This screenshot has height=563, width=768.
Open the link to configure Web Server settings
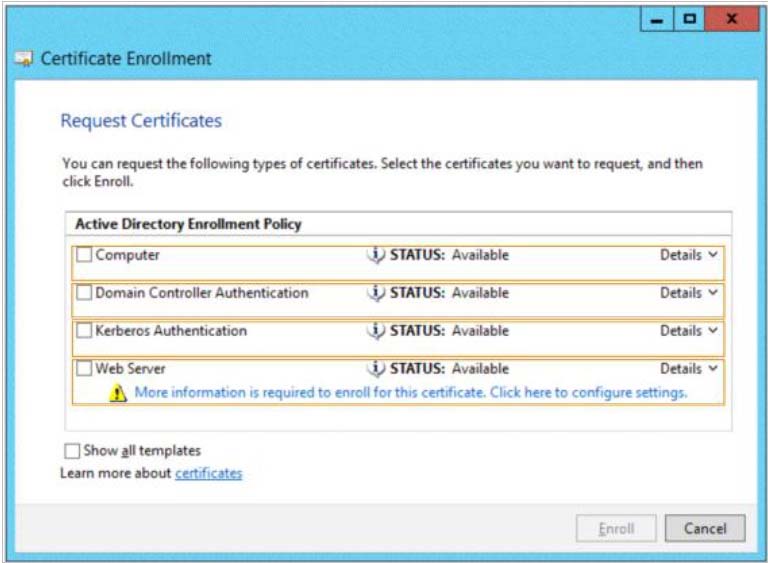410,392
